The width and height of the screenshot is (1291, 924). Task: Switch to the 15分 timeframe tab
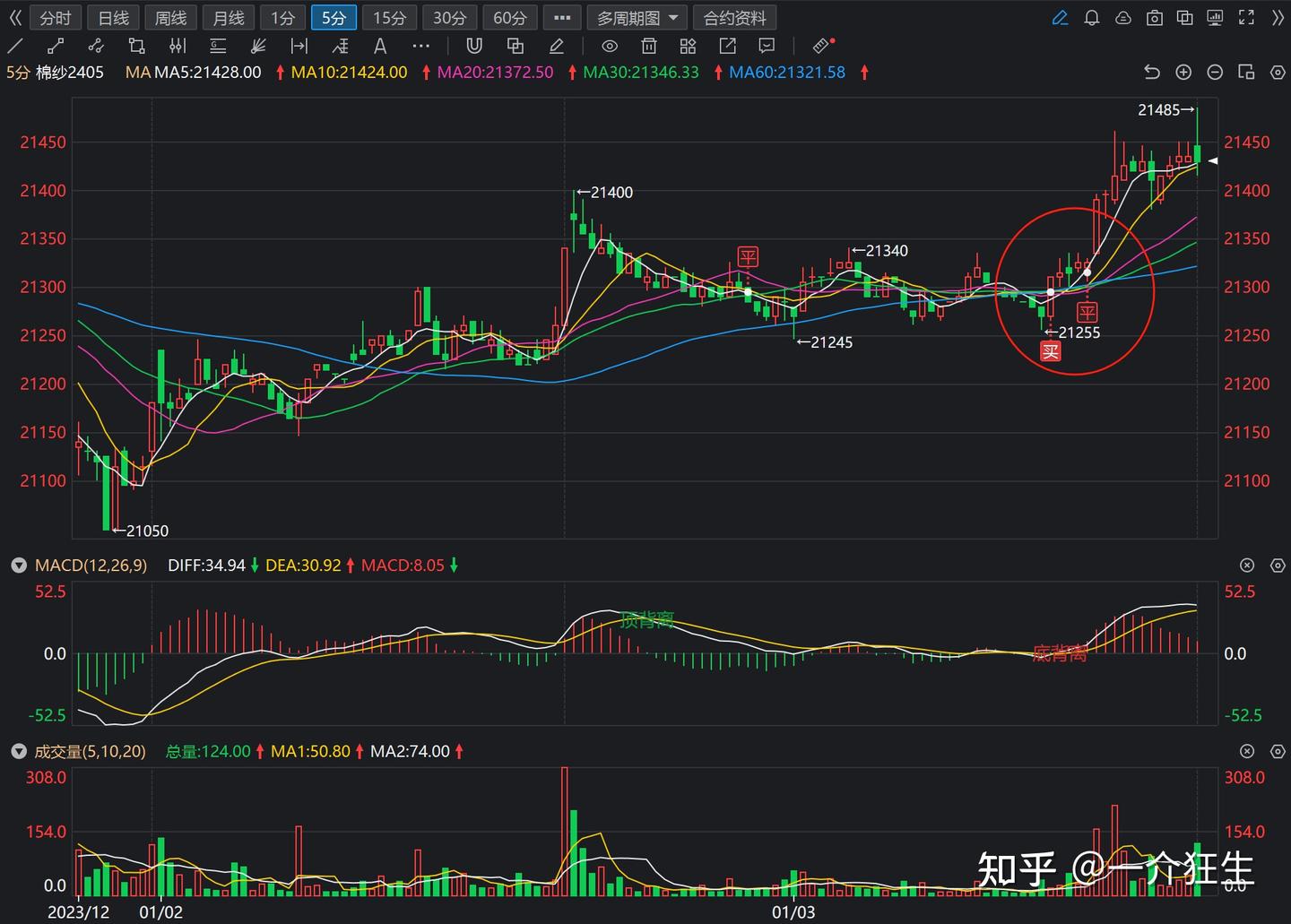(389, 17)
